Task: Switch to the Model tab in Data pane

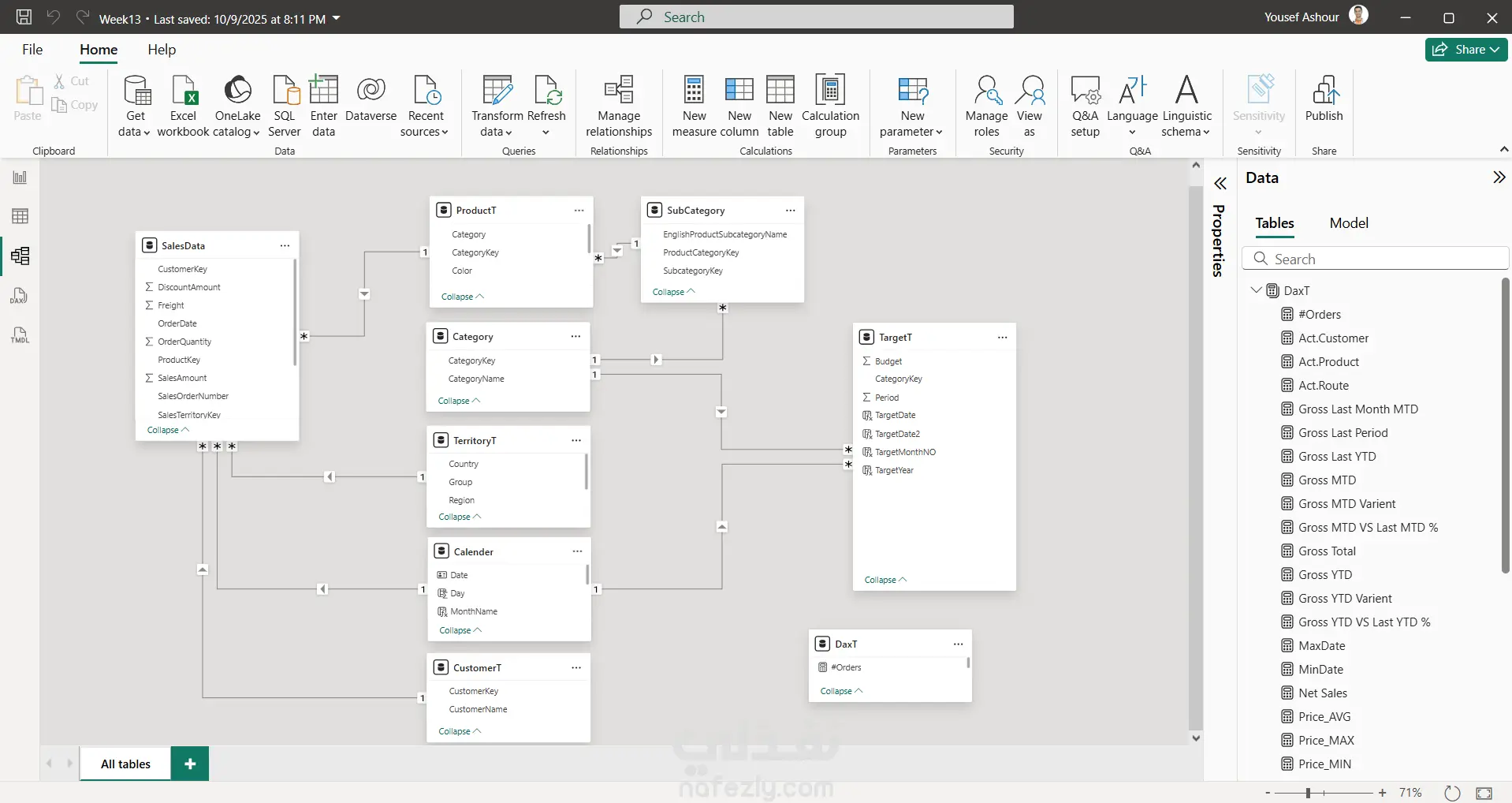Action: click(1349, 223)
